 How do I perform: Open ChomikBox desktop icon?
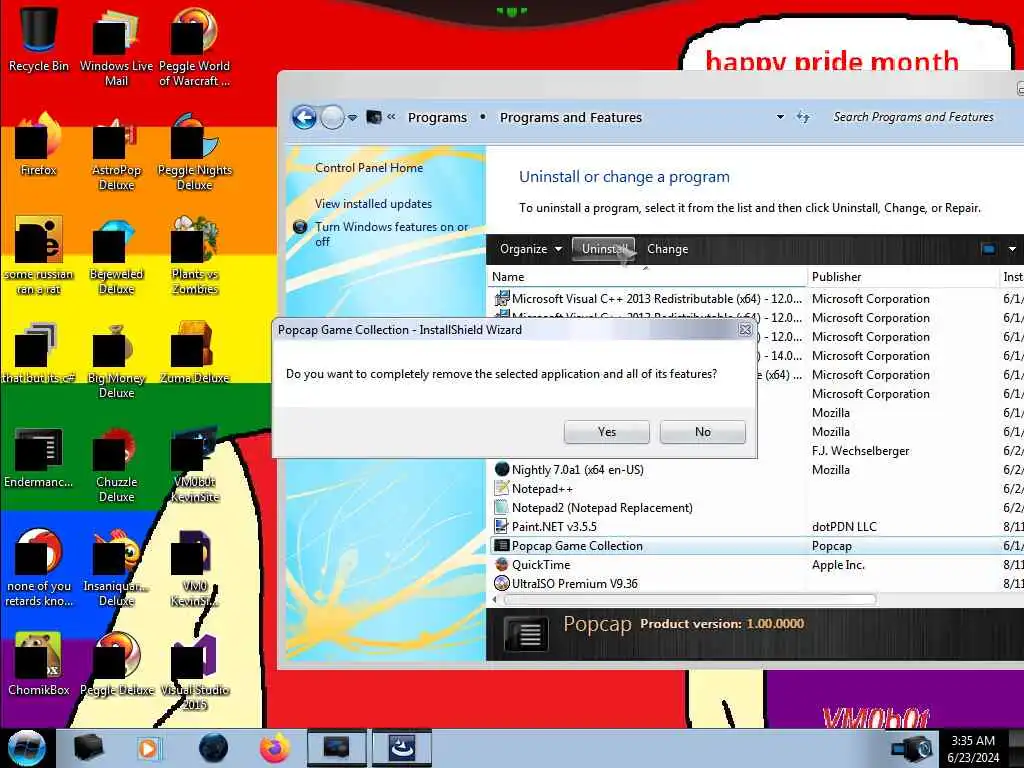(x=39, y=665)
